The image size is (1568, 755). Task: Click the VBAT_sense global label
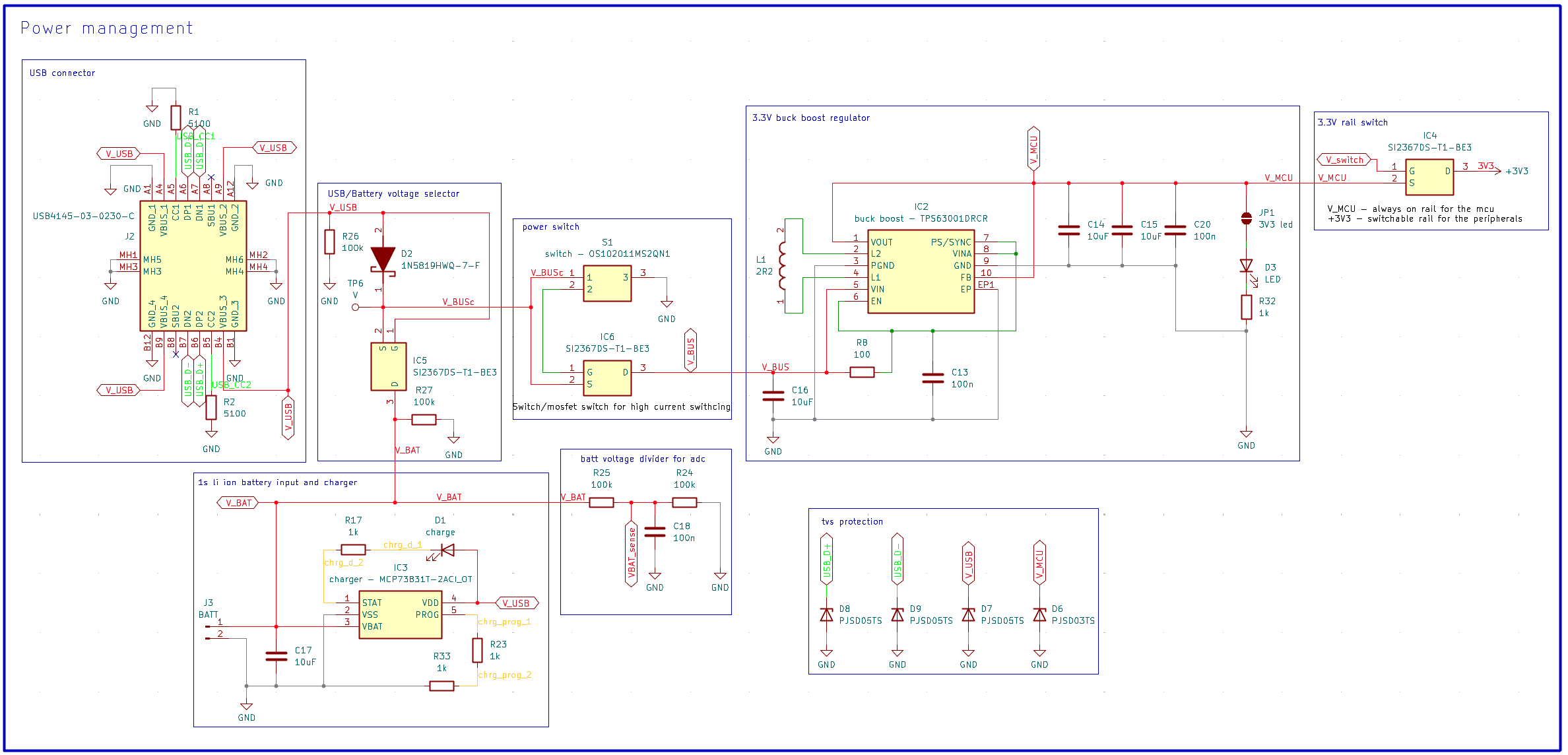tap(632, 553)
